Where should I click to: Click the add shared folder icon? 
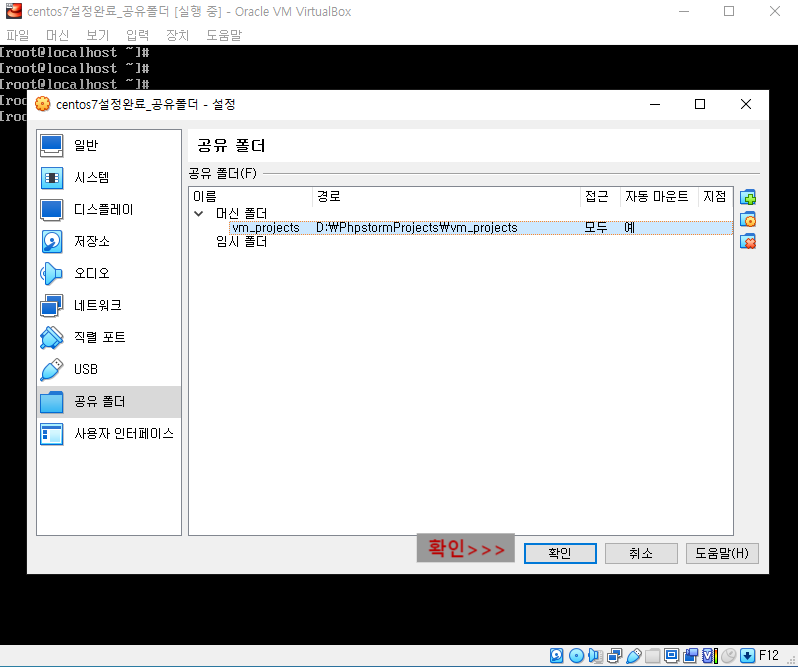[x=748, y=197]
